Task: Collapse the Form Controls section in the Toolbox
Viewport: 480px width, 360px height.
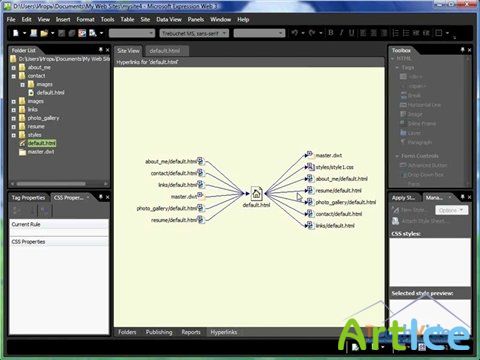Action: point(397,156)
